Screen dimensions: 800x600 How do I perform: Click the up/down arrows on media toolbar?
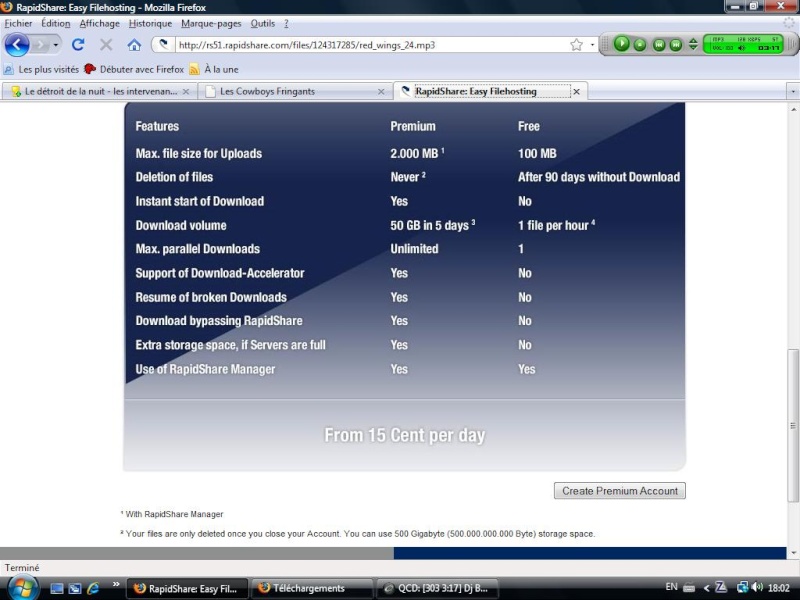click(x=693, y=44)
